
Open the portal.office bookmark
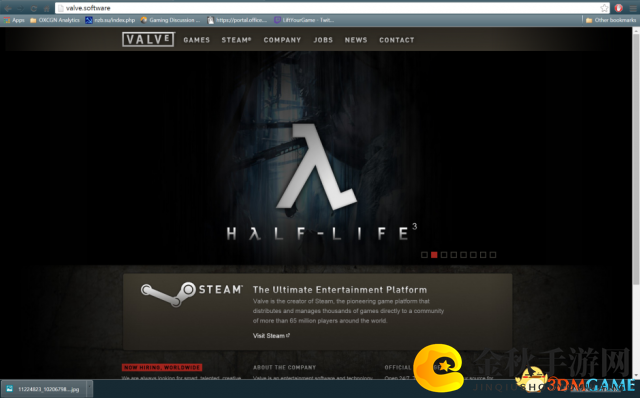tap(237, 20)
